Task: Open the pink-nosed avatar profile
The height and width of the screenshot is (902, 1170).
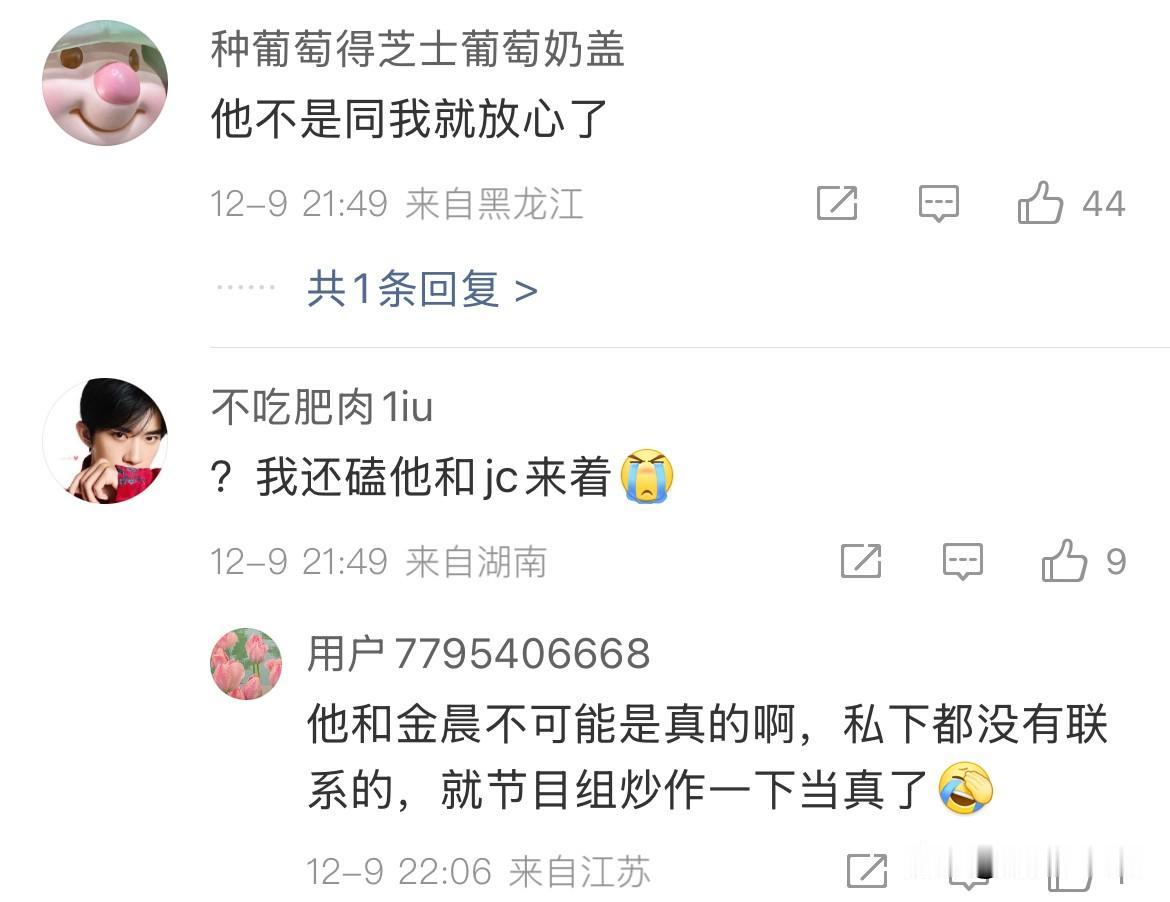Action: click(104, 83)
